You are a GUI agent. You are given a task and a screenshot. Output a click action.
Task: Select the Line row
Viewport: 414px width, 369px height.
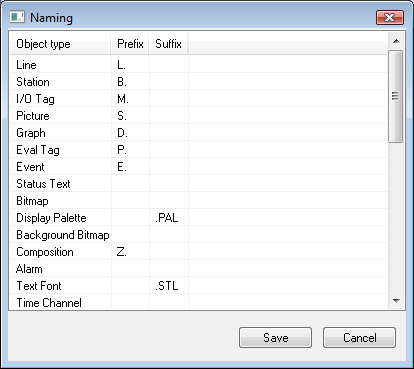click(199, 64)
